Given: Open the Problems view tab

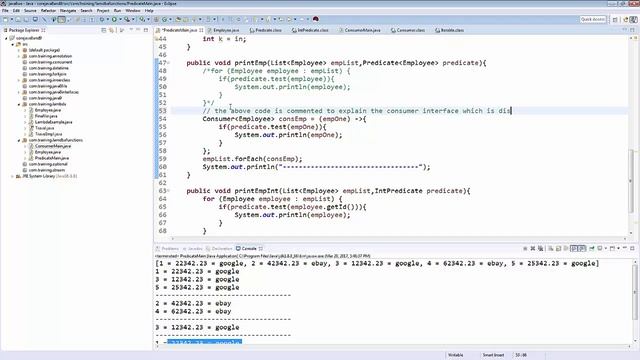Looking at the screenshot, I should click(x=170, y=249).
